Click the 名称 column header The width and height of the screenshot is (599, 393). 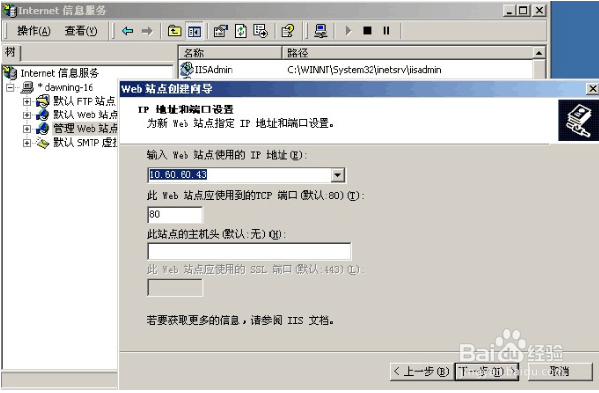pyautogui.click(x=230, y=53)
